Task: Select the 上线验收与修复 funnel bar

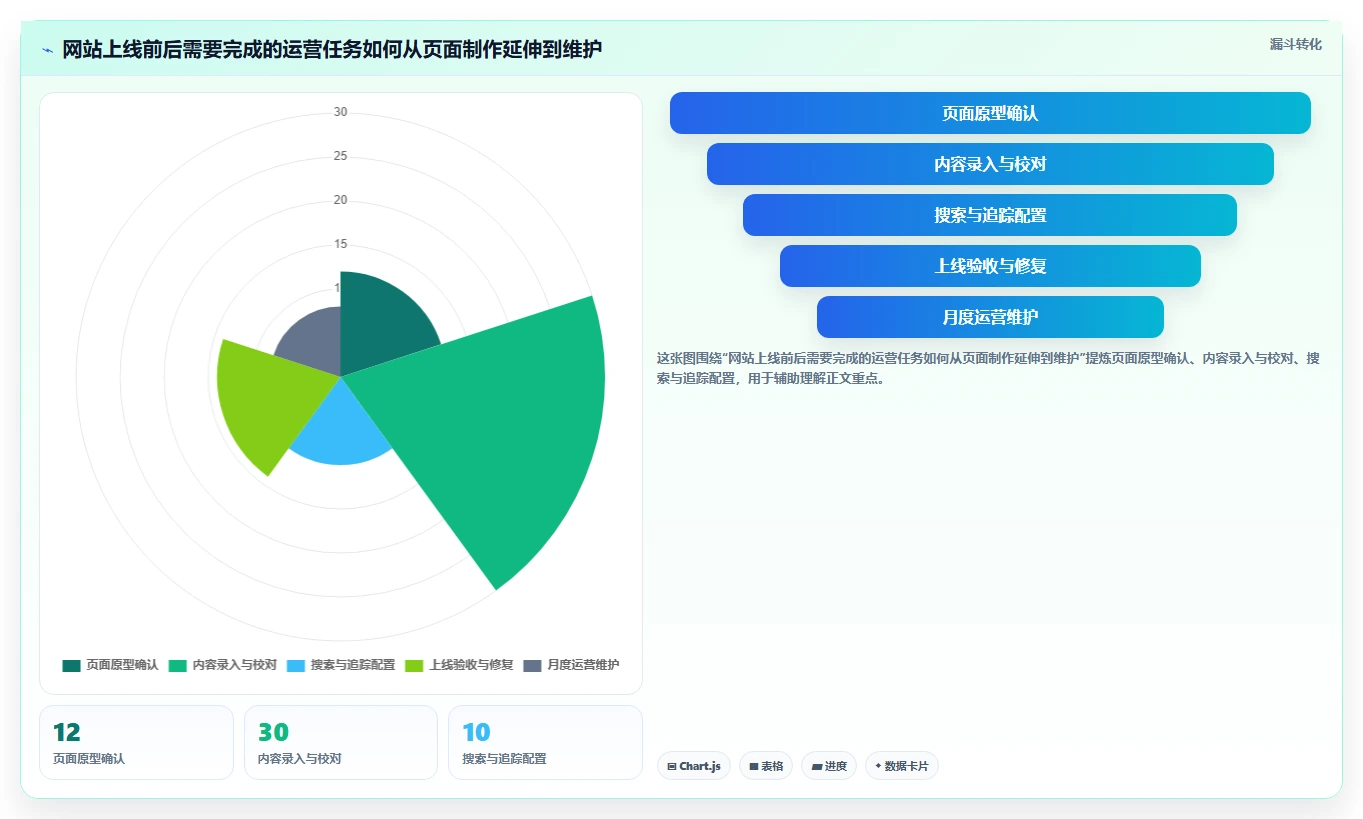Action: click(x=990, y=266)
